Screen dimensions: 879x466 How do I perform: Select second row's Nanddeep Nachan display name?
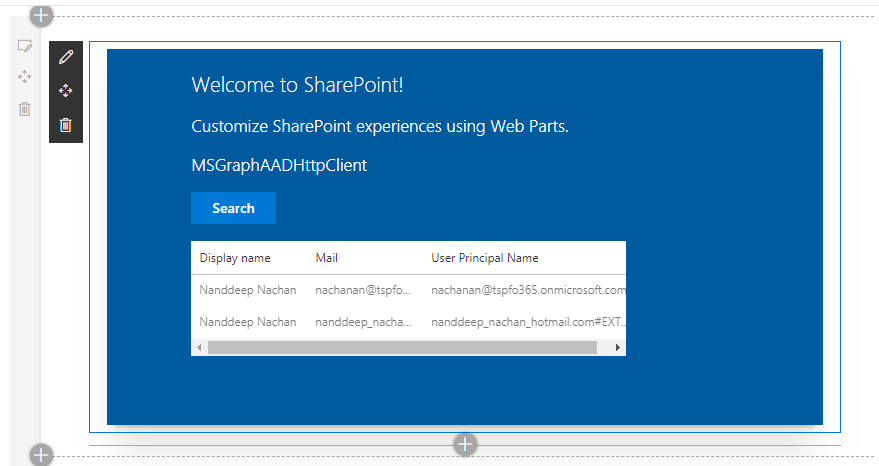pyautogui.click(x=248, y=322)
